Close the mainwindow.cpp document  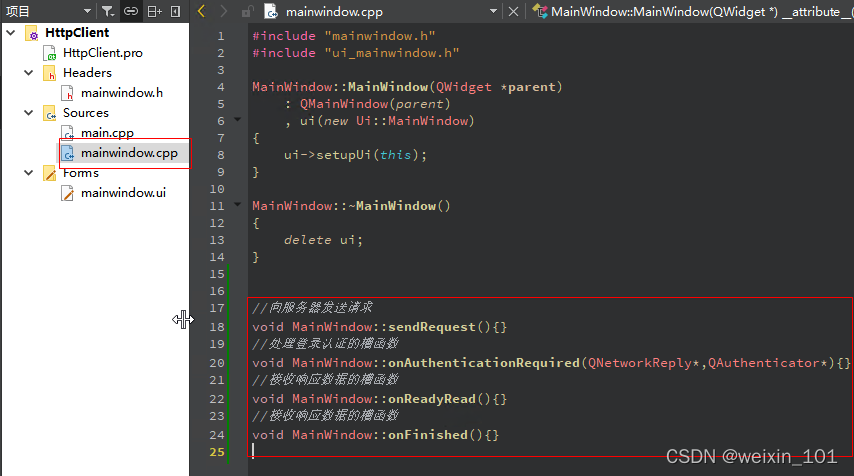click(513, 11)
